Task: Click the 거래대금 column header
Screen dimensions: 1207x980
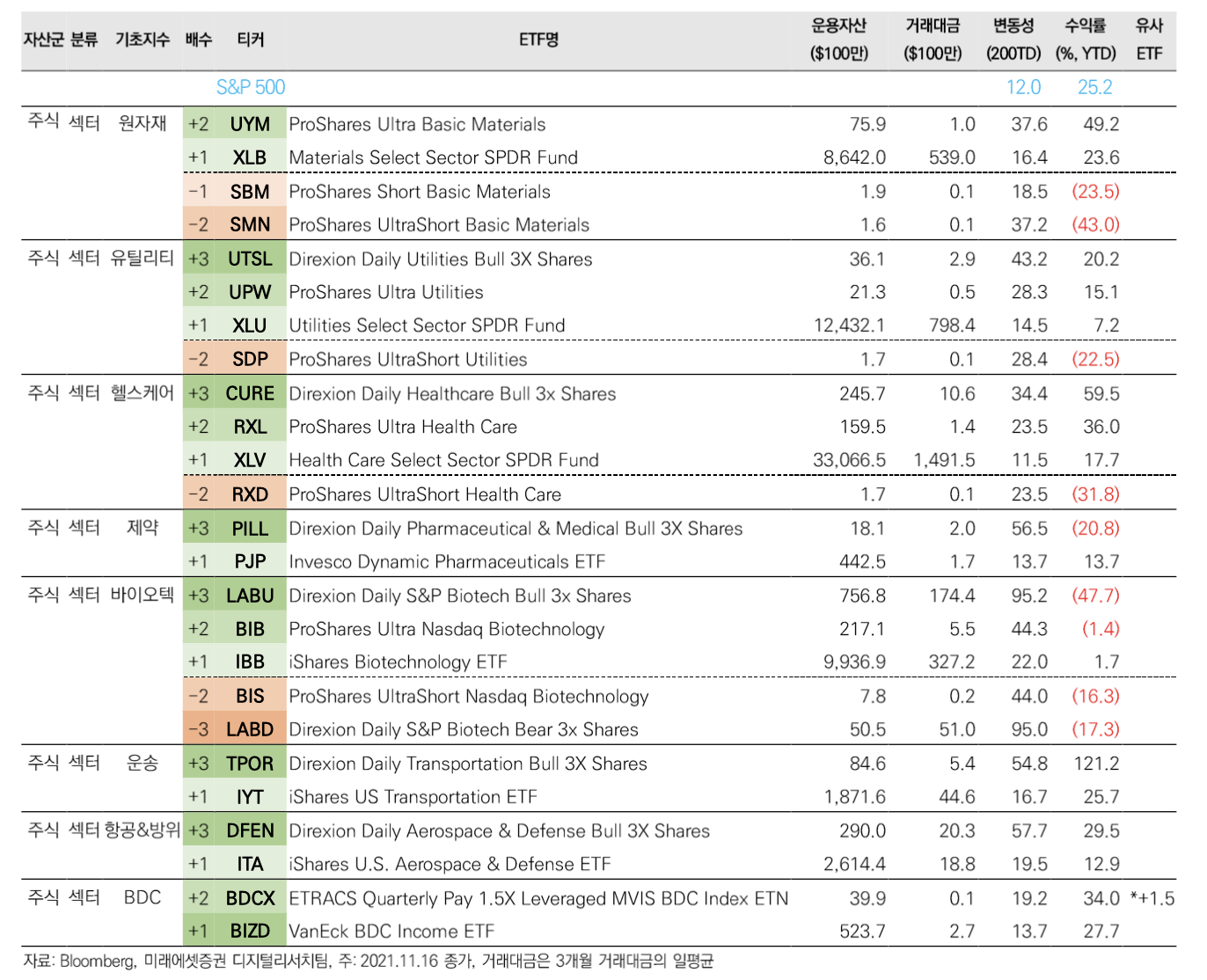Action: (933, 40)
